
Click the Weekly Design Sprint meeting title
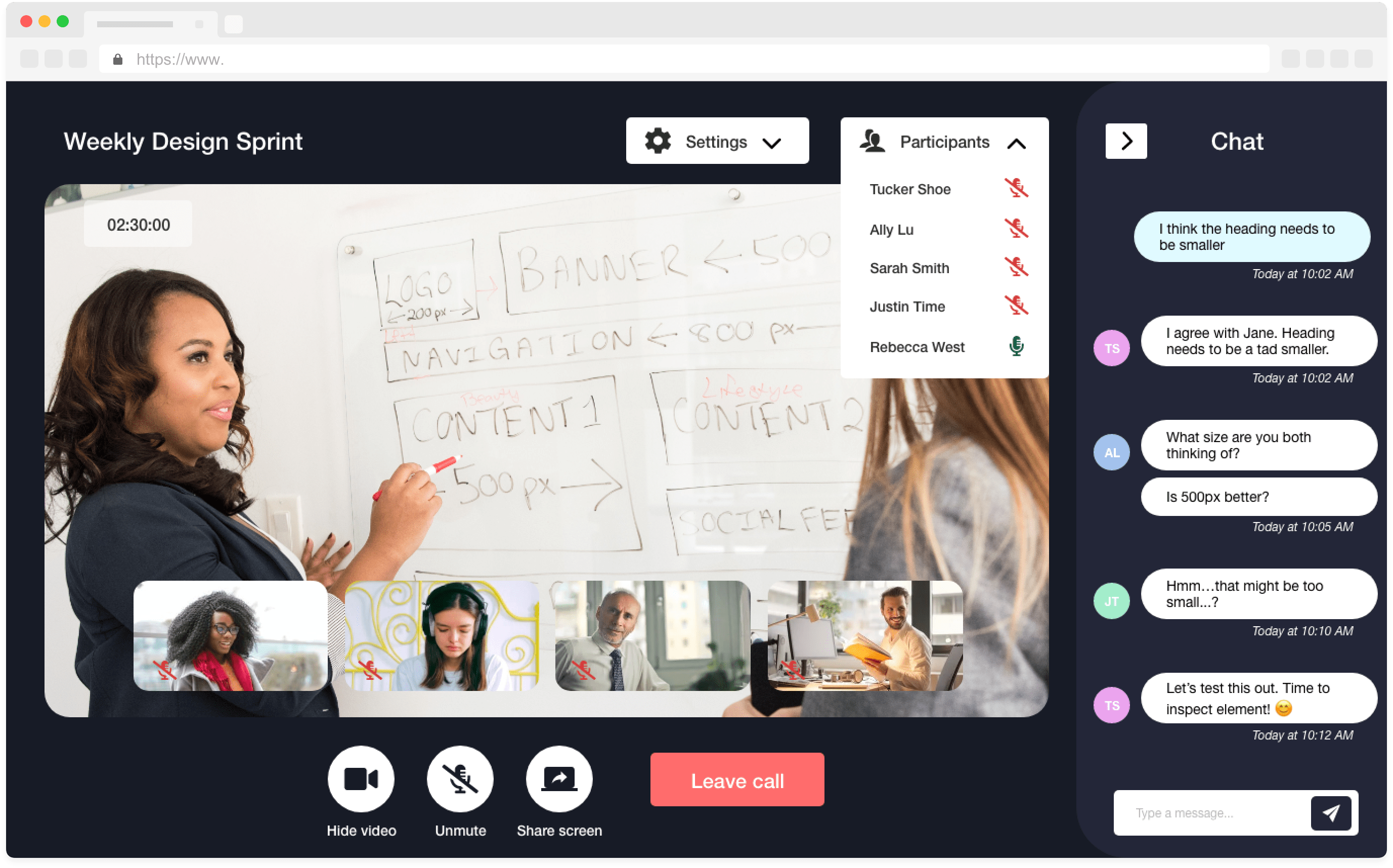(x=184, y=141)
